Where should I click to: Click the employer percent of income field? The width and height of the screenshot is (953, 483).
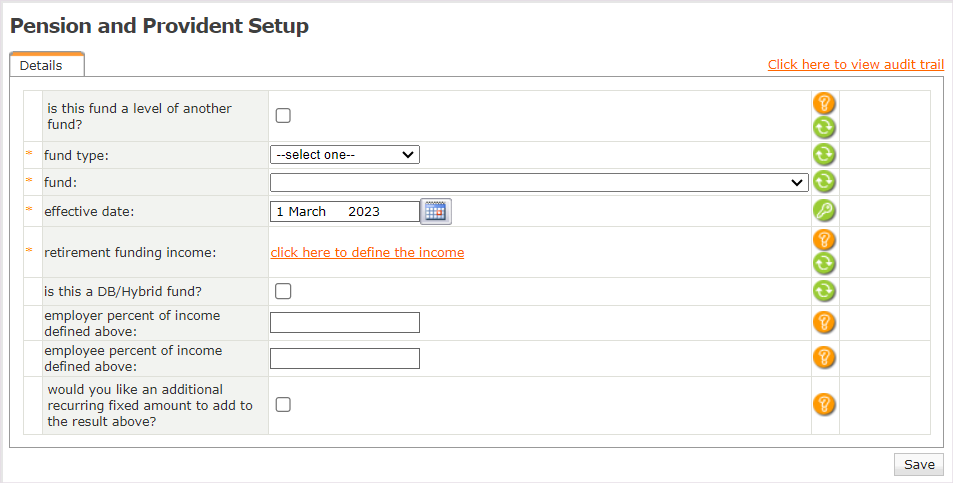345,322
